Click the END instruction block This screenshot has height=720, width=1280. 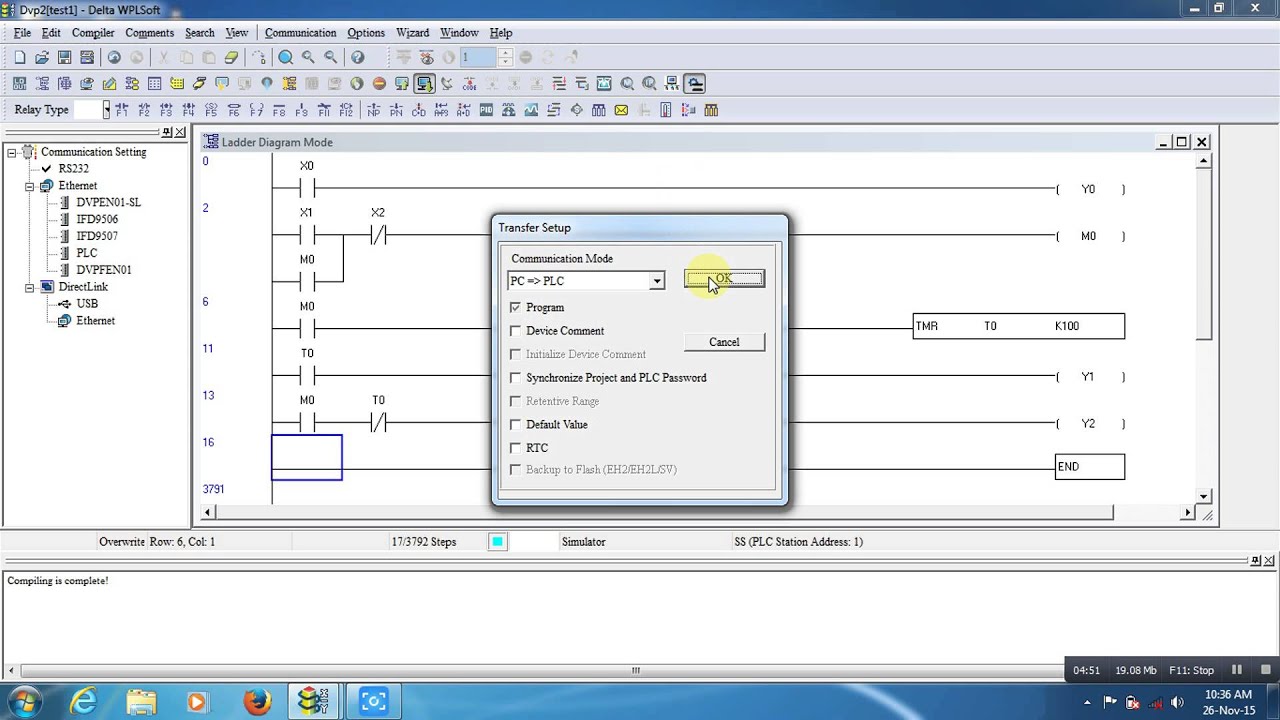[1090, 467]
